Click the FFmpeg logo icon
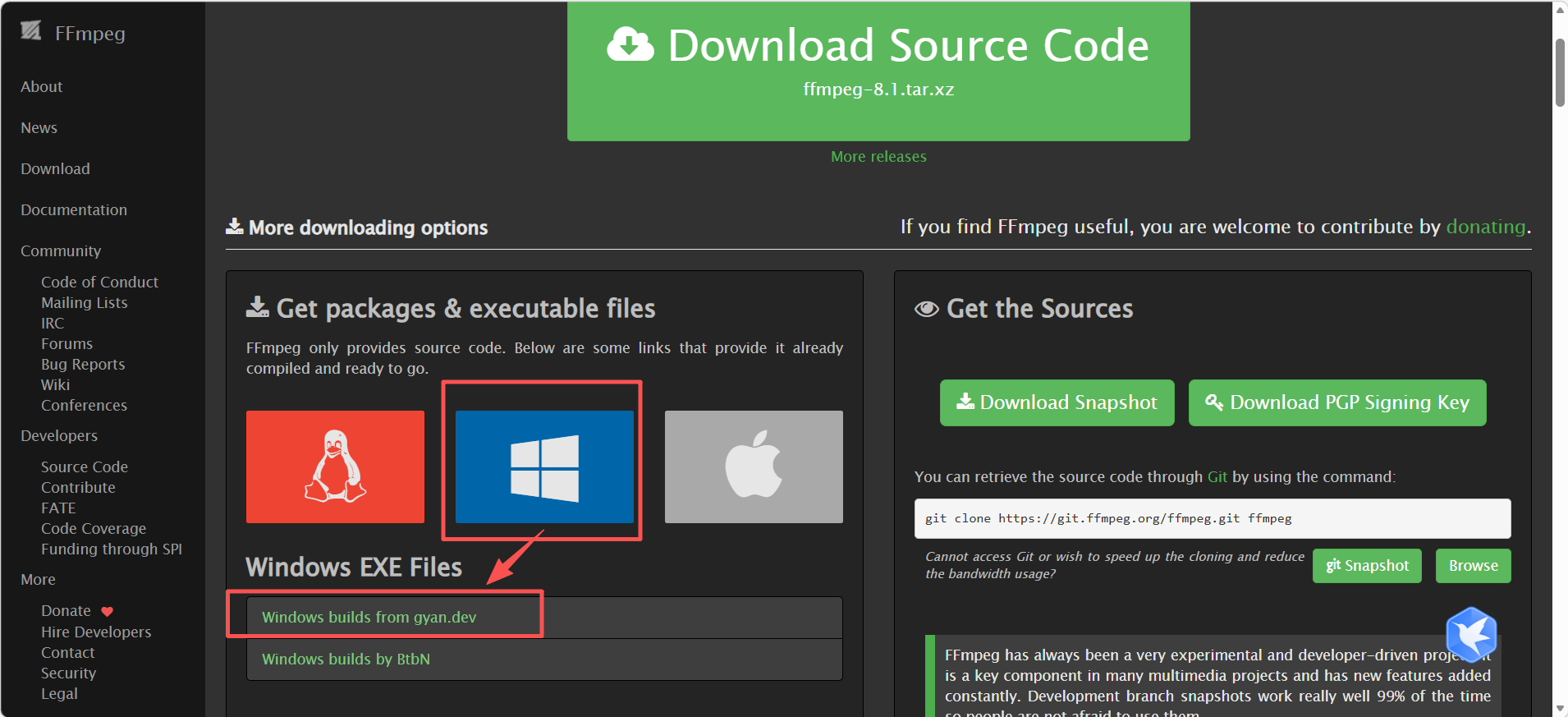This screenshot has height=717, width=1568. (x=31, y=31)
